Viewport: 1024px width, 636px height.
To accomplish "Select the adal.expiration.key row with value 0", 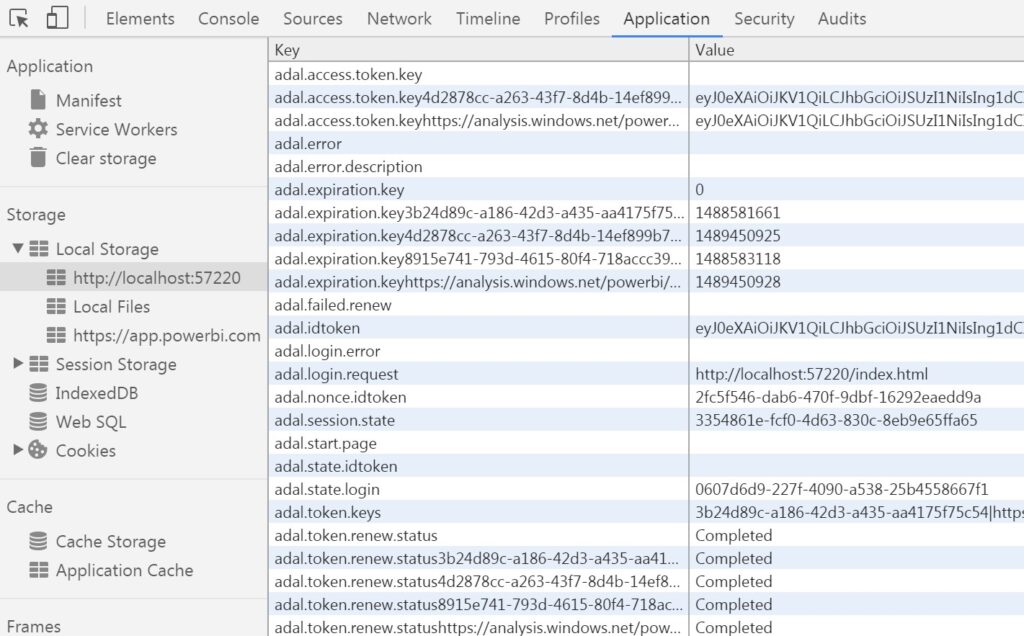I will click(646, 189).
